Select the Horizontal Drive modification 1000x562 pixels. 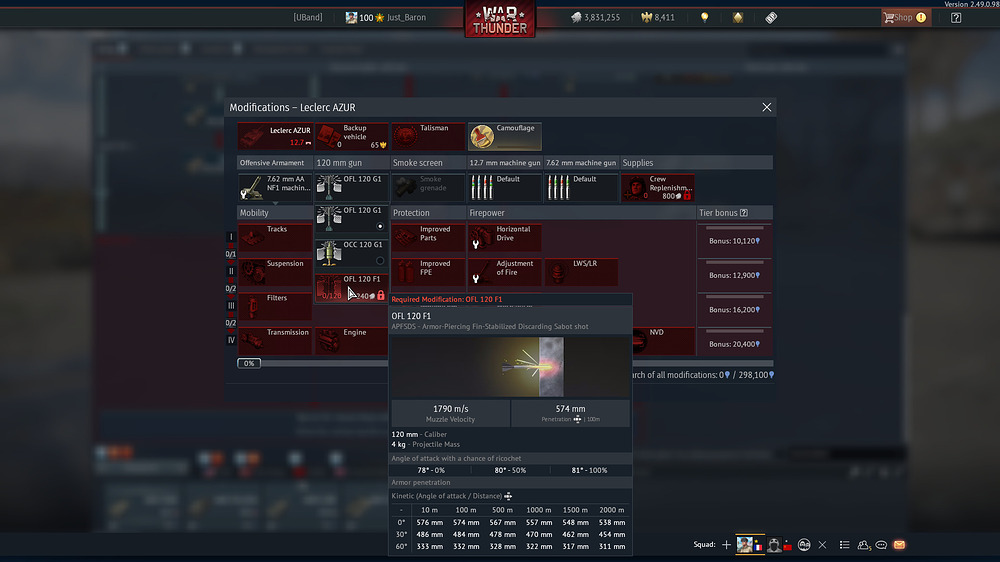pyautogui.click(x=505, y=237)
